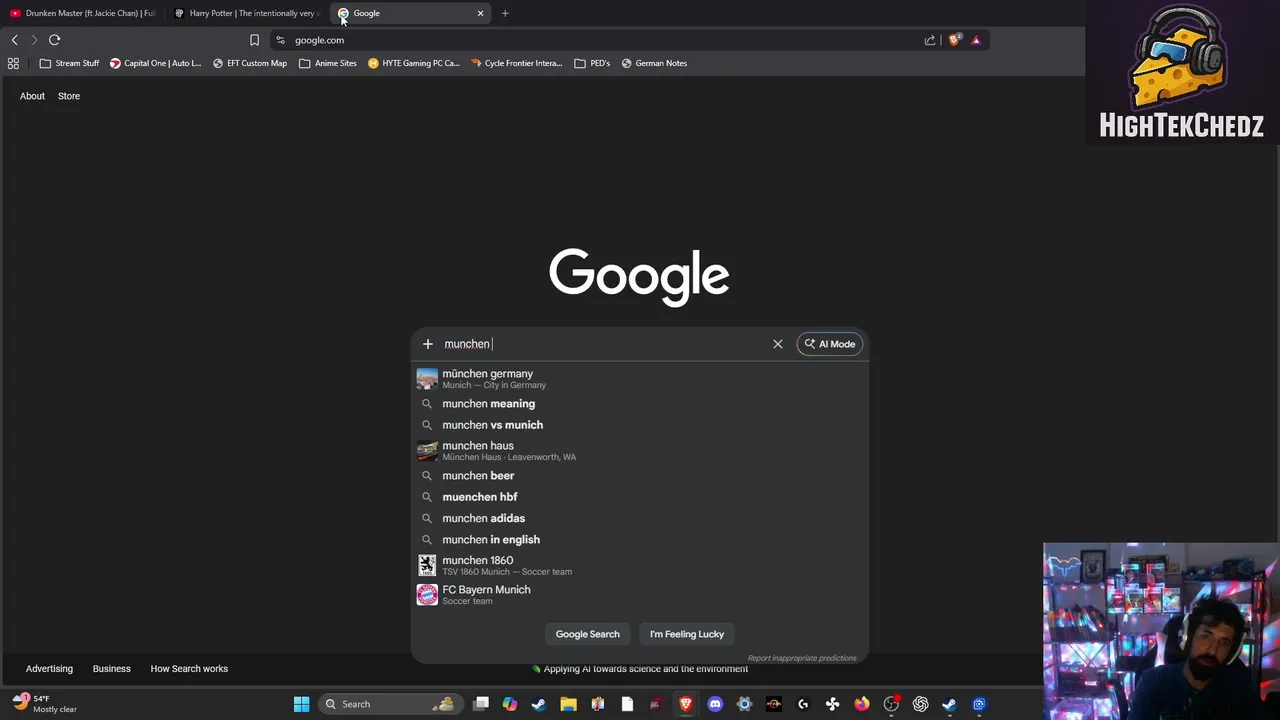Open a new browser tab
Image resolution: width=1280 pixels, height=720 pixels.
pos(505,13)
